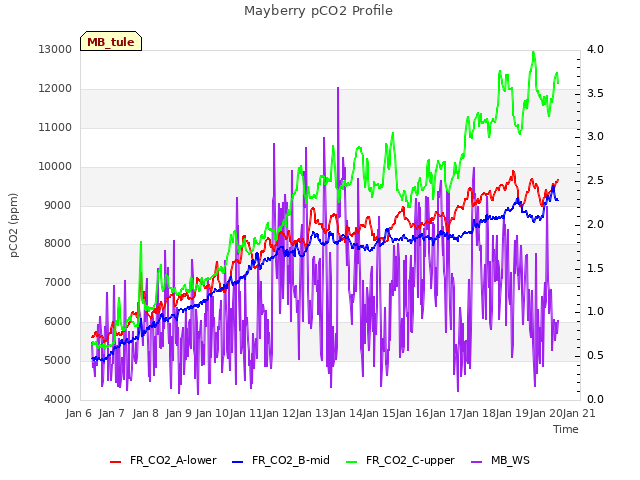Click the Jan 10 date tick label
This screenshot has height=480, width=640.
212,413
